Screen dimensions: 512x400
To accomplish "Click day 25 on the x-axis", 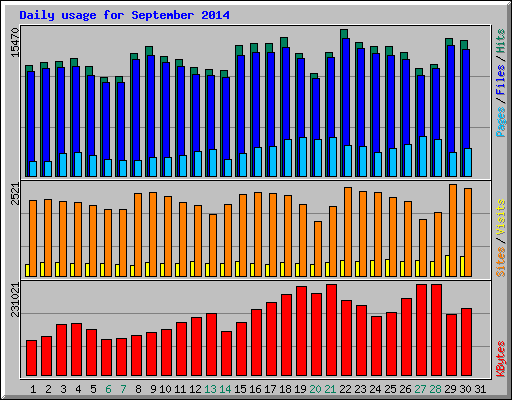I will tap(390, 389).
